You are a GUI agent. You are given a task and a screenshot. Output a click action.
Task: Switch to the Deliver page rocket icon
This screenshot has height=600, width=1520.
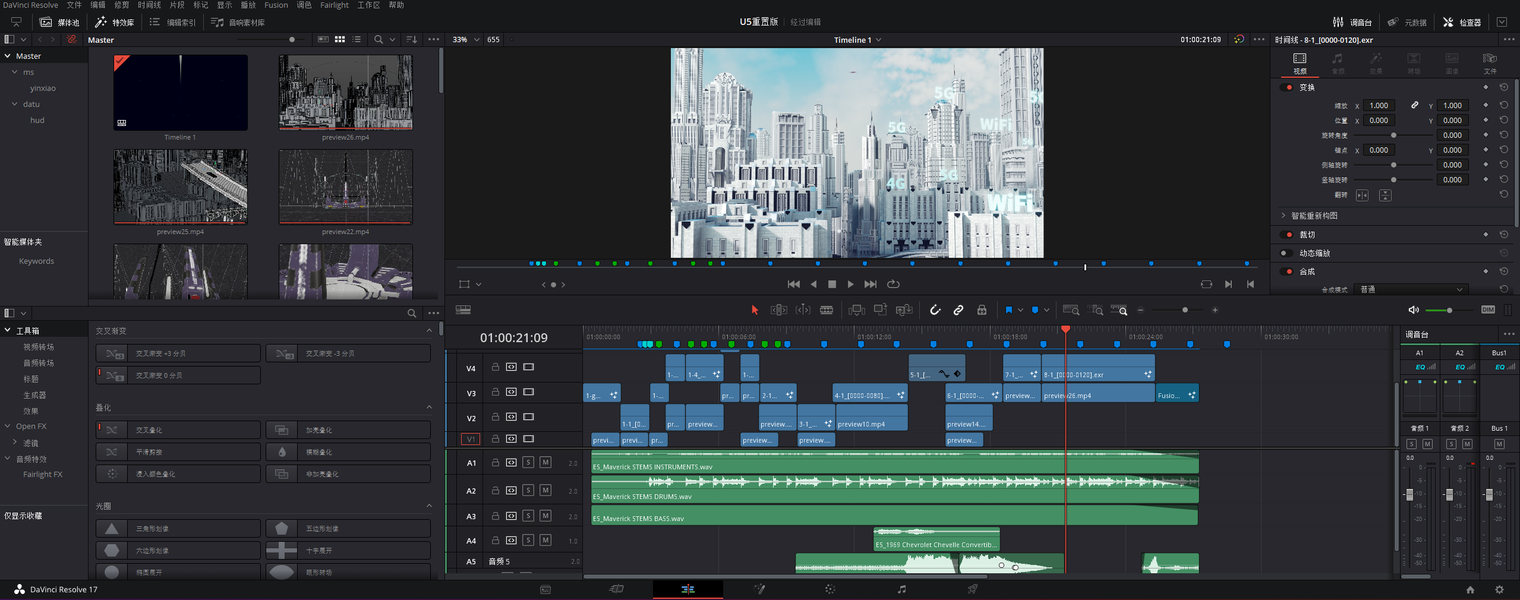point(972,590)
